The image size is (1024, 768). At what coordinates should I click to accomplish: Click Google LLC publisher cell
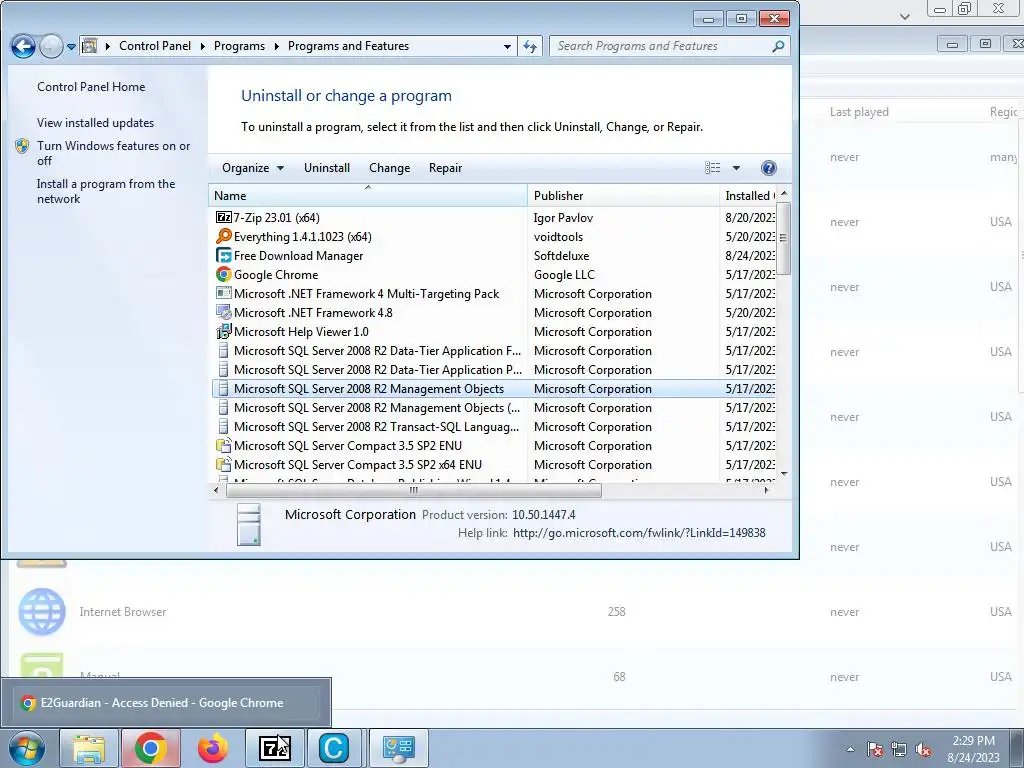[564, 274]
